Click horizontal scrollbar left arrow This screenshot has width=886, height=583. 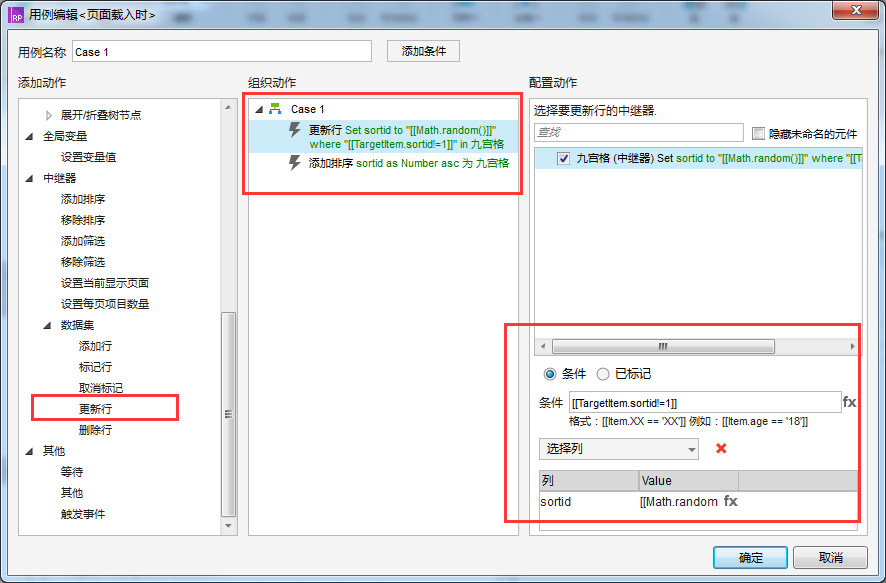[543, 346]
